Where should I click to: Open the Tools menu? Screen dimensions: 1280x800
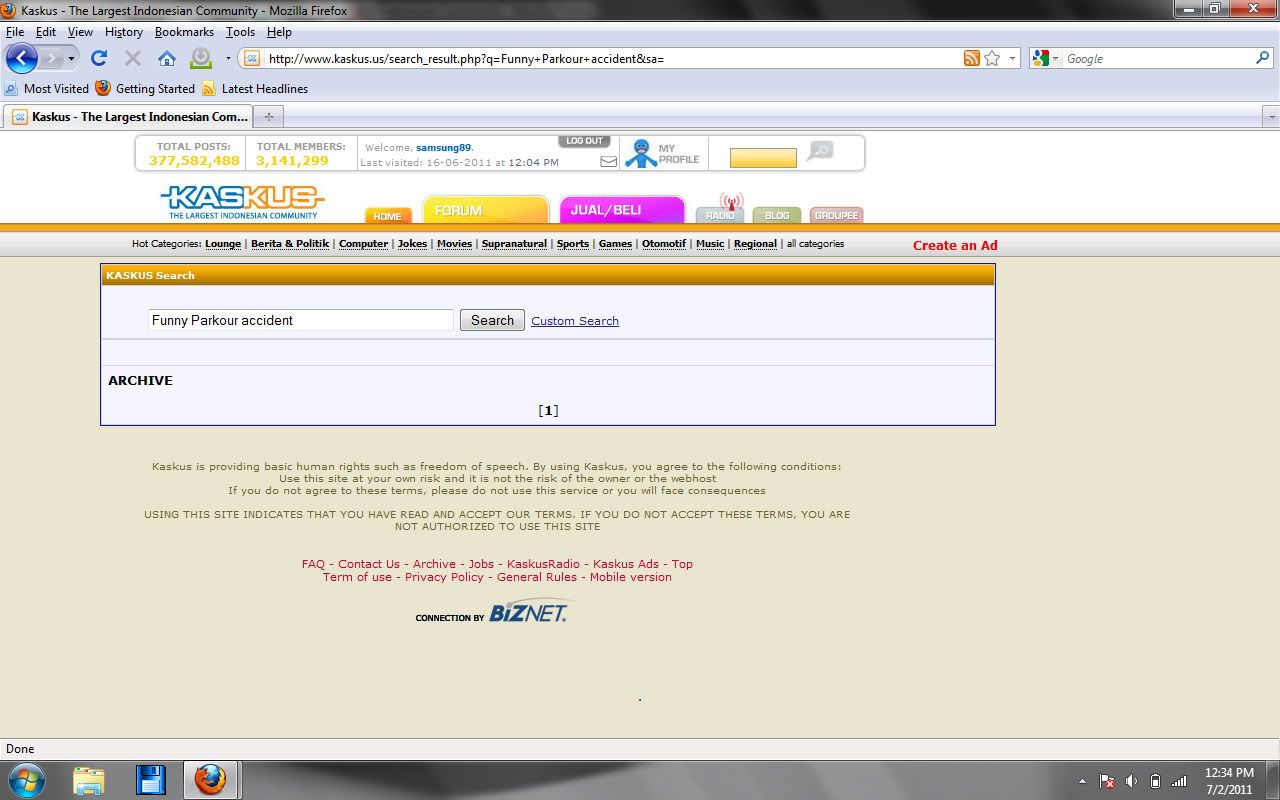tap(240, 32)
